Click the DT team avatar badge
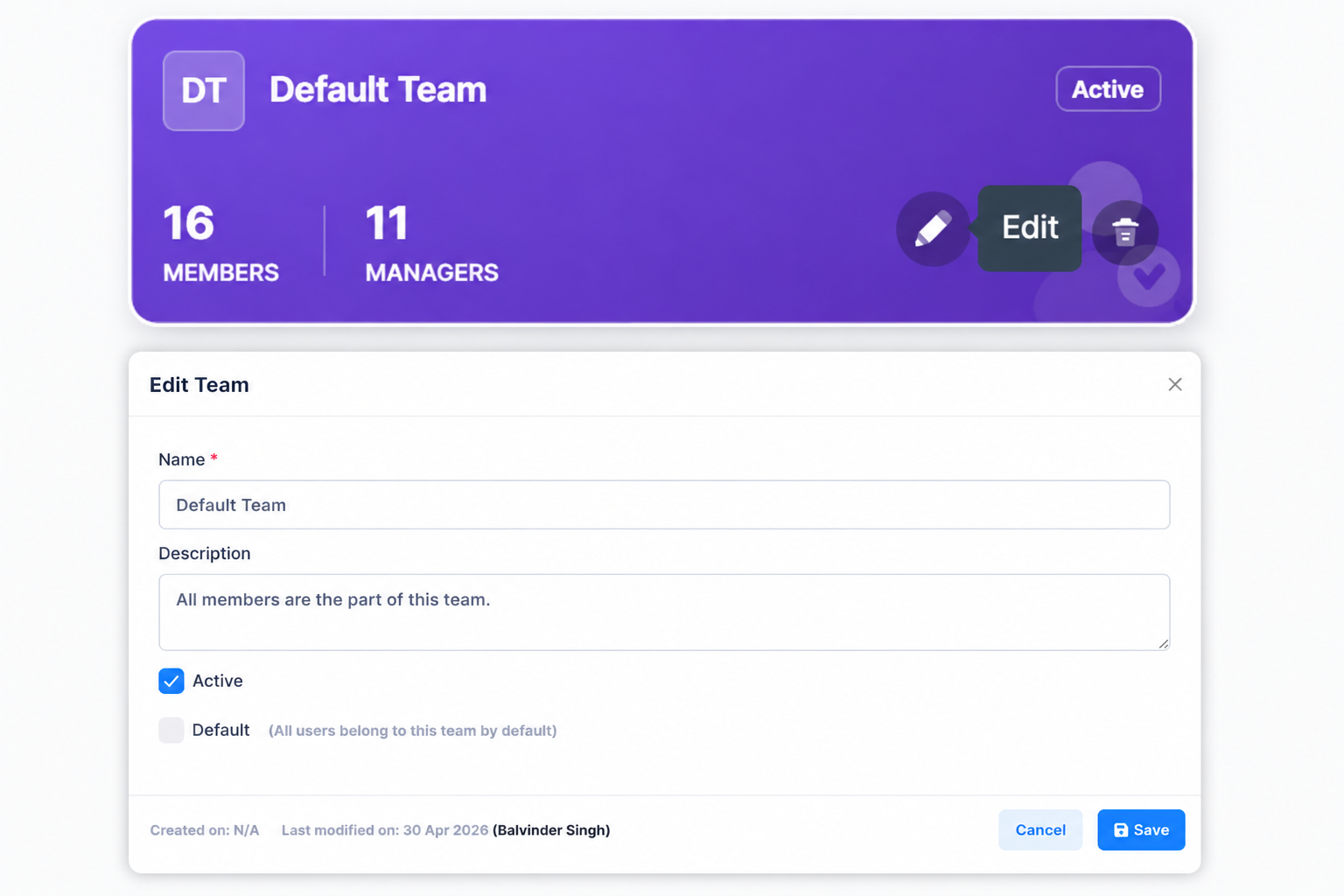The image size is (1344, 896). [x=204, y=90]
